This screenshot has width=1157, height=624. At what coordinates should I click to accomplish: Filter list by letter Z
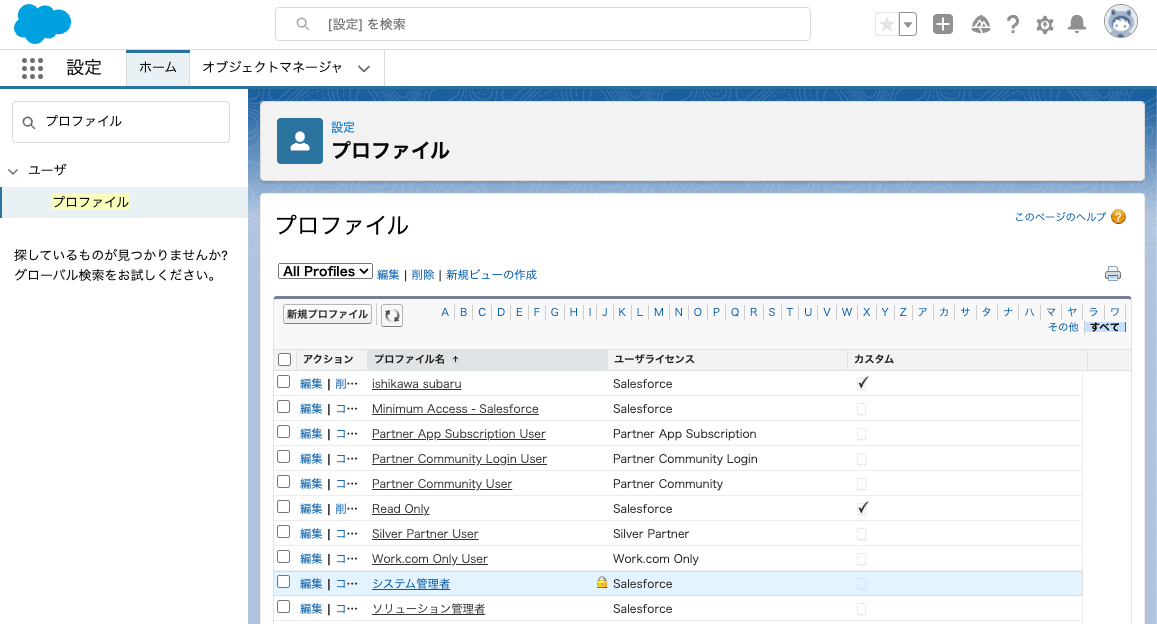(x=902, y=312)
